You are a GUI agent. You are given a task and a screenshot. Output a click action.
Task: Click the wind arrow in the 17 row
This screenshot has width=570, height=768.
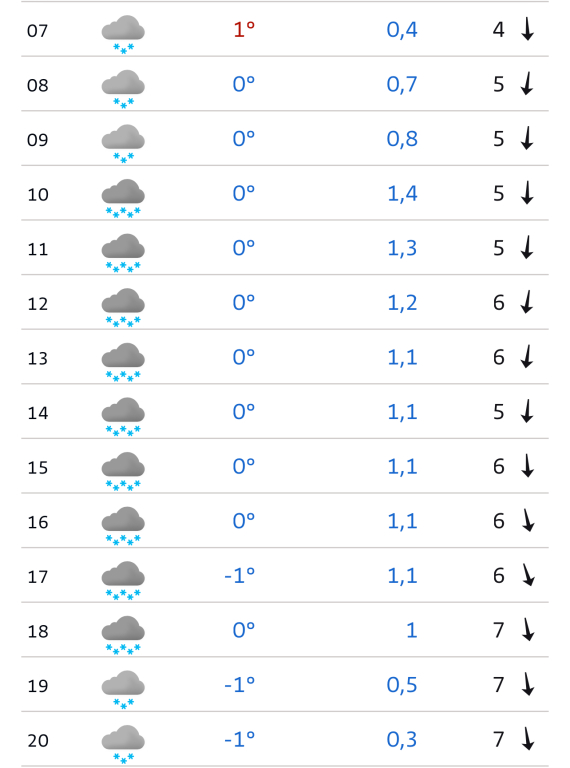point(528,575)
